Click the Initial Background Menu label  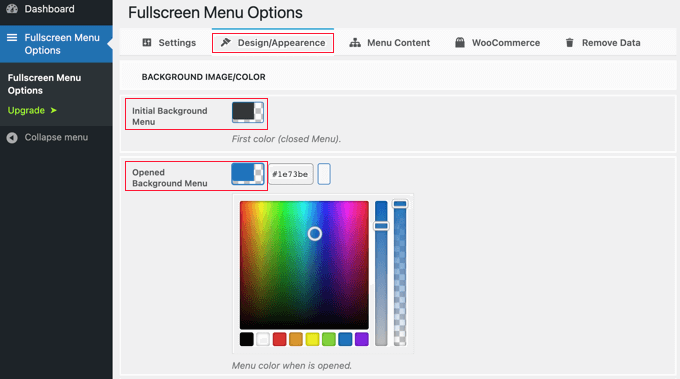170,116
